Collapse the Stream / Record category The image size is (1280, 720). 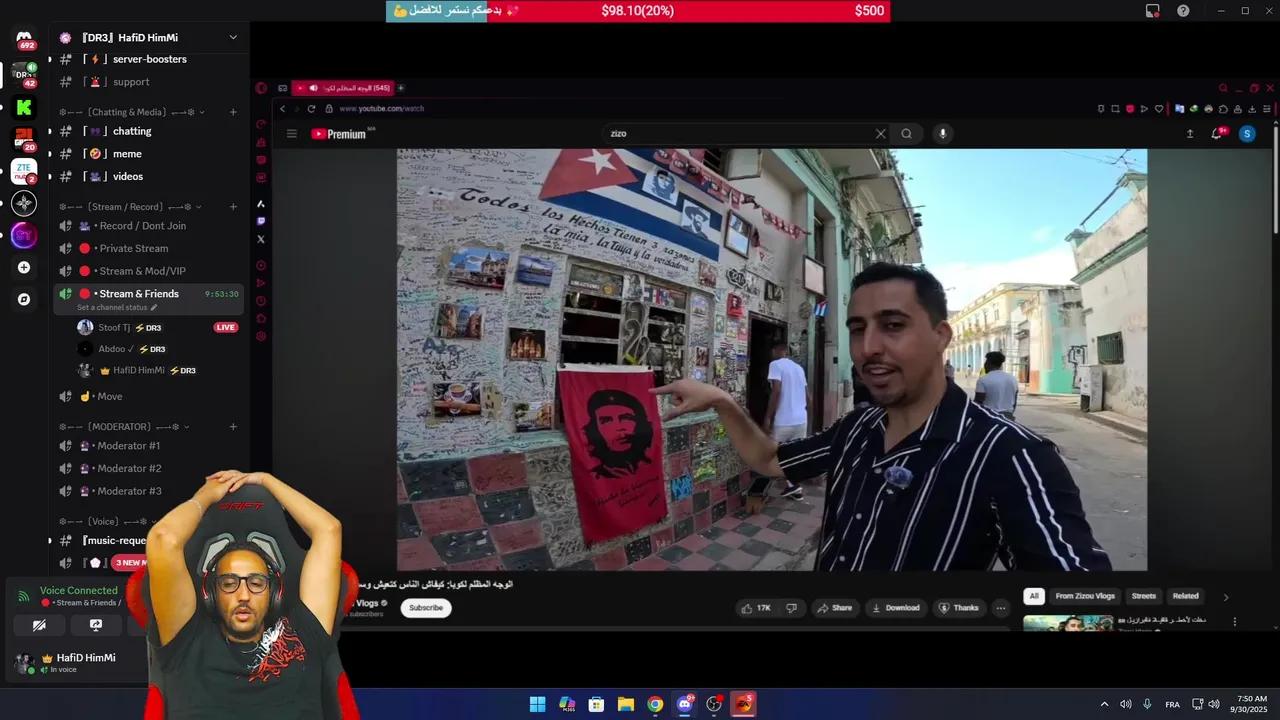130,207
